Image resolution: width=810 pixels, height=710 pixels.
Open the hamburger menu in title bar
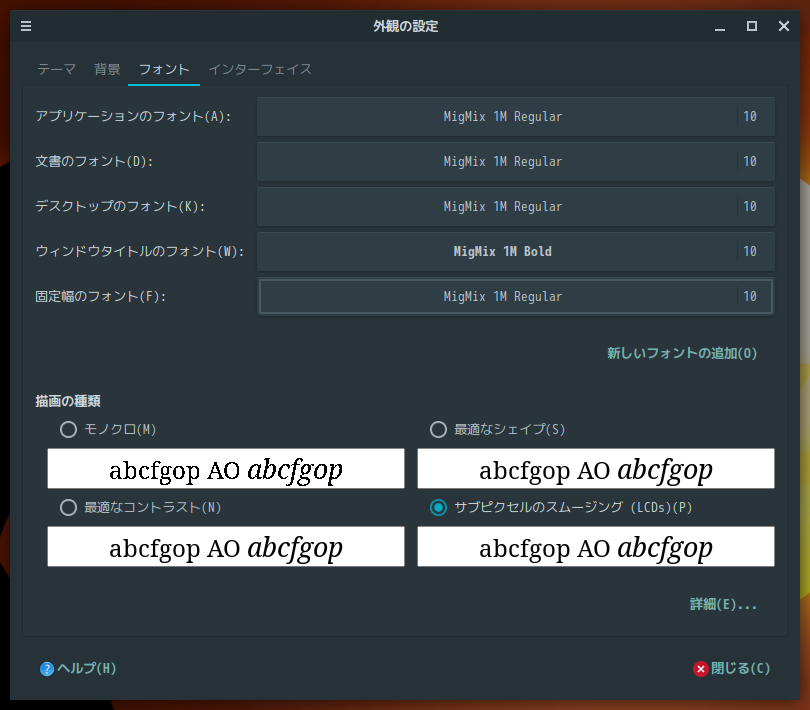click(x=26, y=26)
